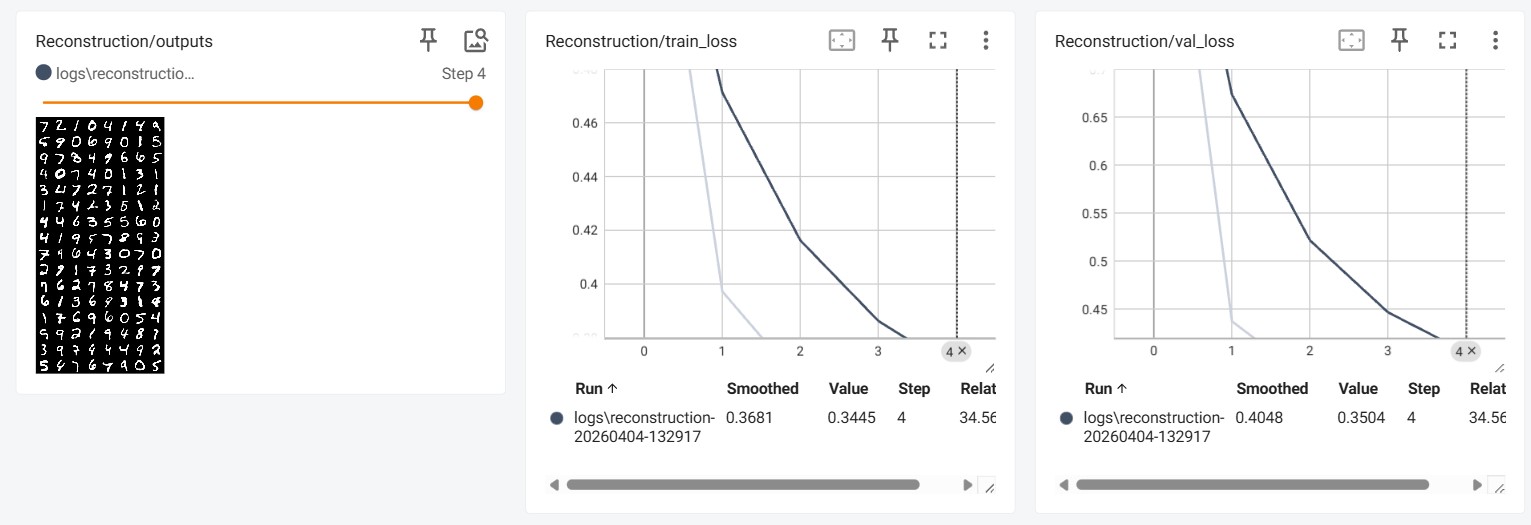Screen dimensions: 1531x525
Task: Click Smoothed column header in val_loss table
Action: click(1272, 388)
